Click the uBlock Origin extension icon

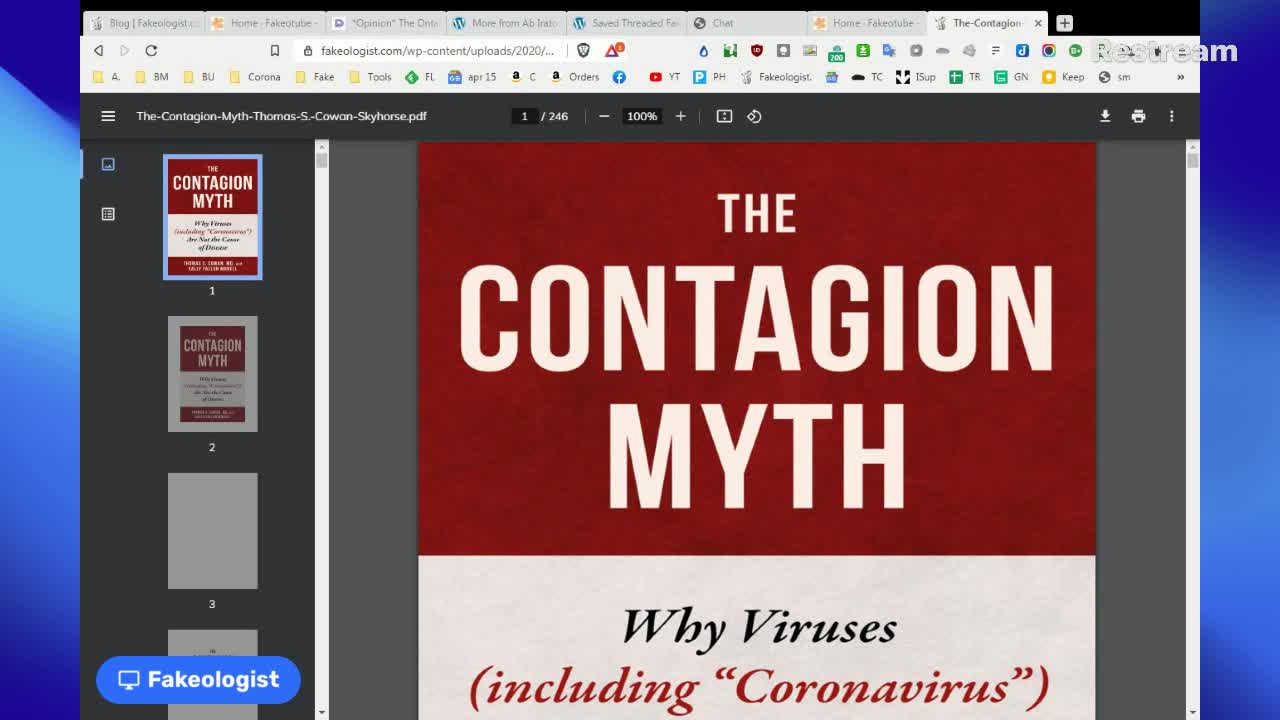click(x=757, y=50)
